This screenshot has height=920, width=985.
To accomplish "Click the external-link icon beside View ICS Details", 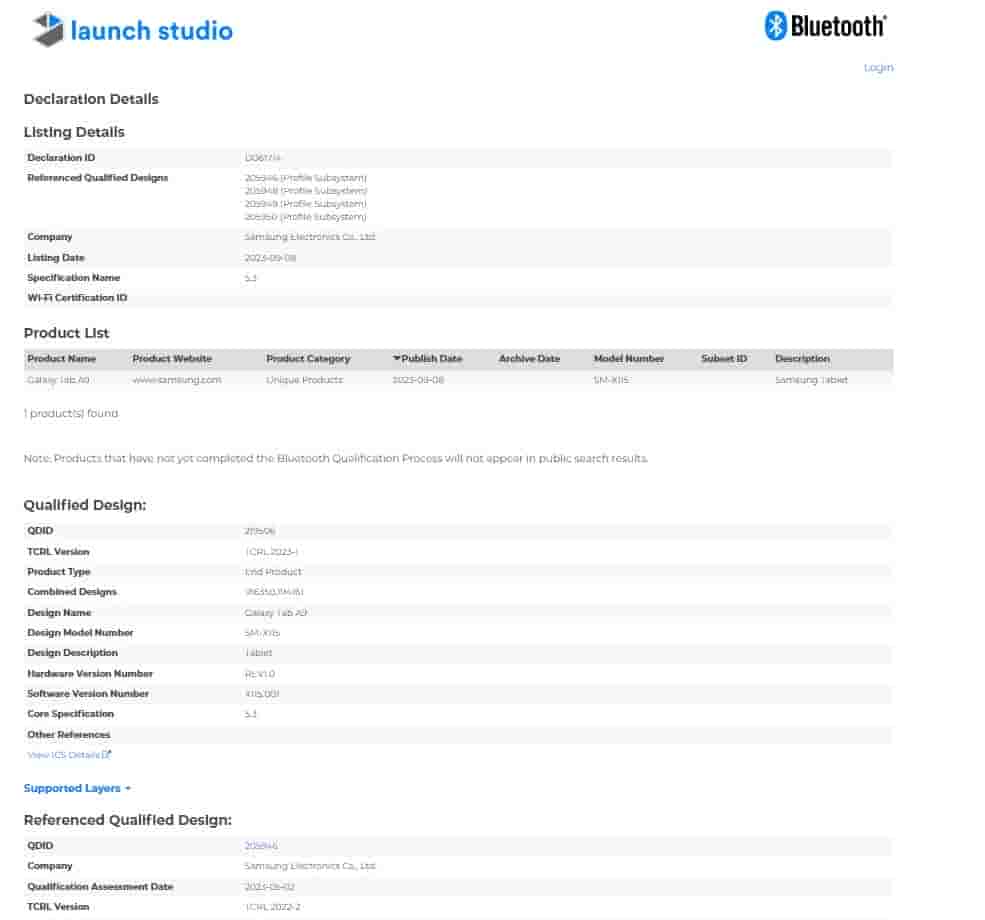I will (x=107, y=755).
